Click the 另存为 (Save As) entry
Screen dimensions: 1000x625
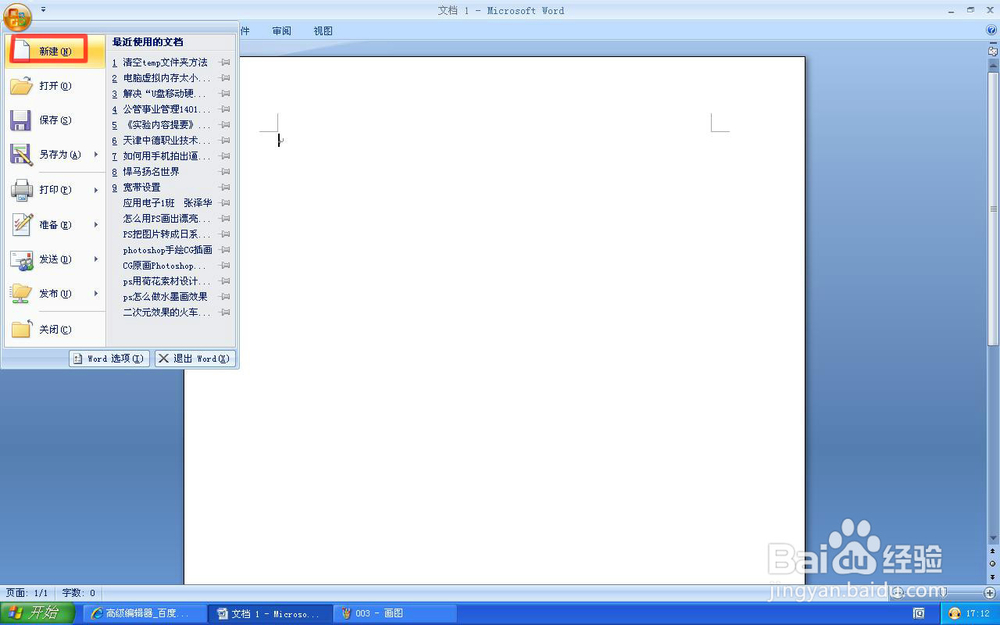tap(47, 154)
